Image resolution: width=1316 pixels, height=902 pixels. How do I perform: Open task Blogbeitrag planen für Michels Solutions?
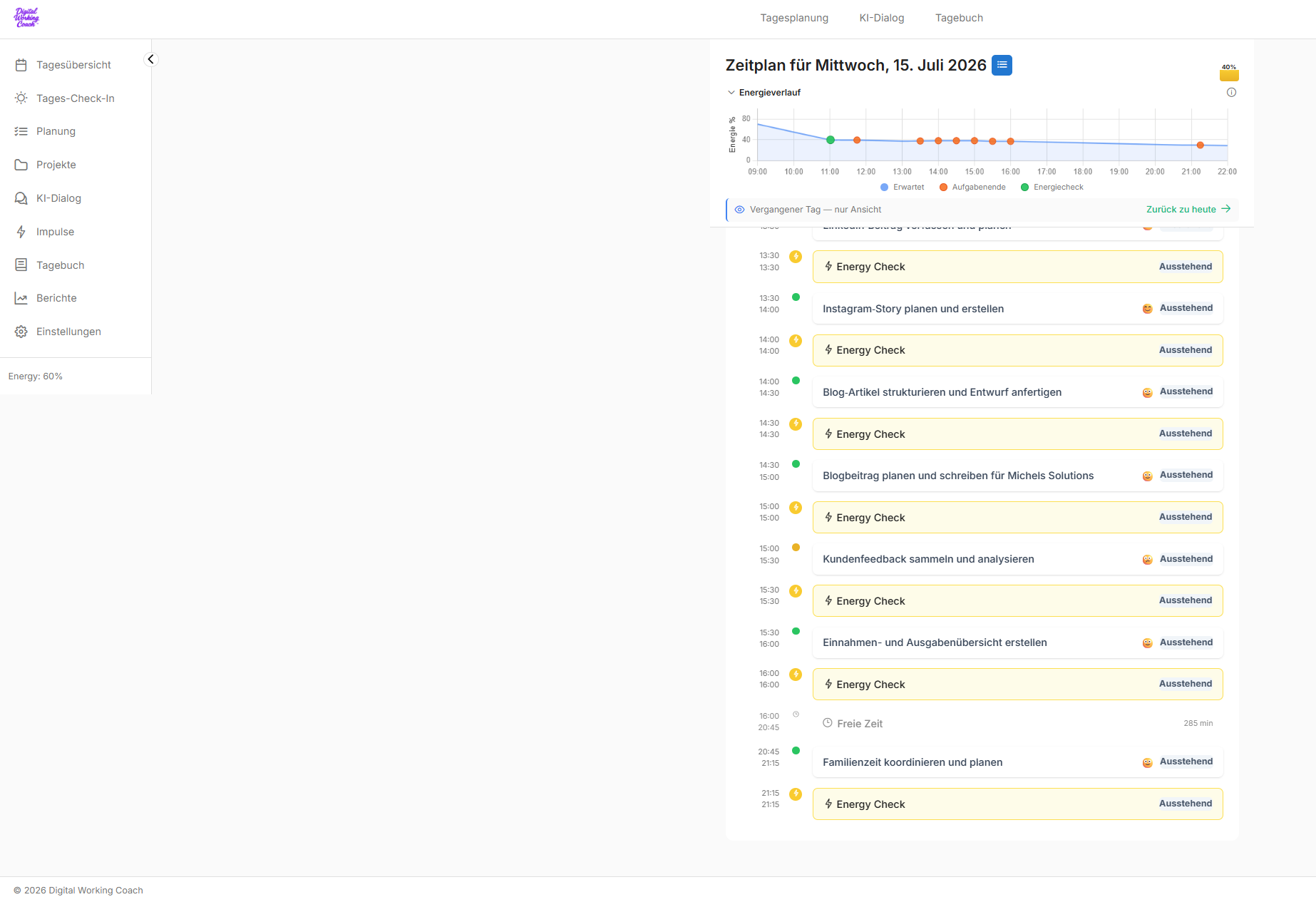1017,476
